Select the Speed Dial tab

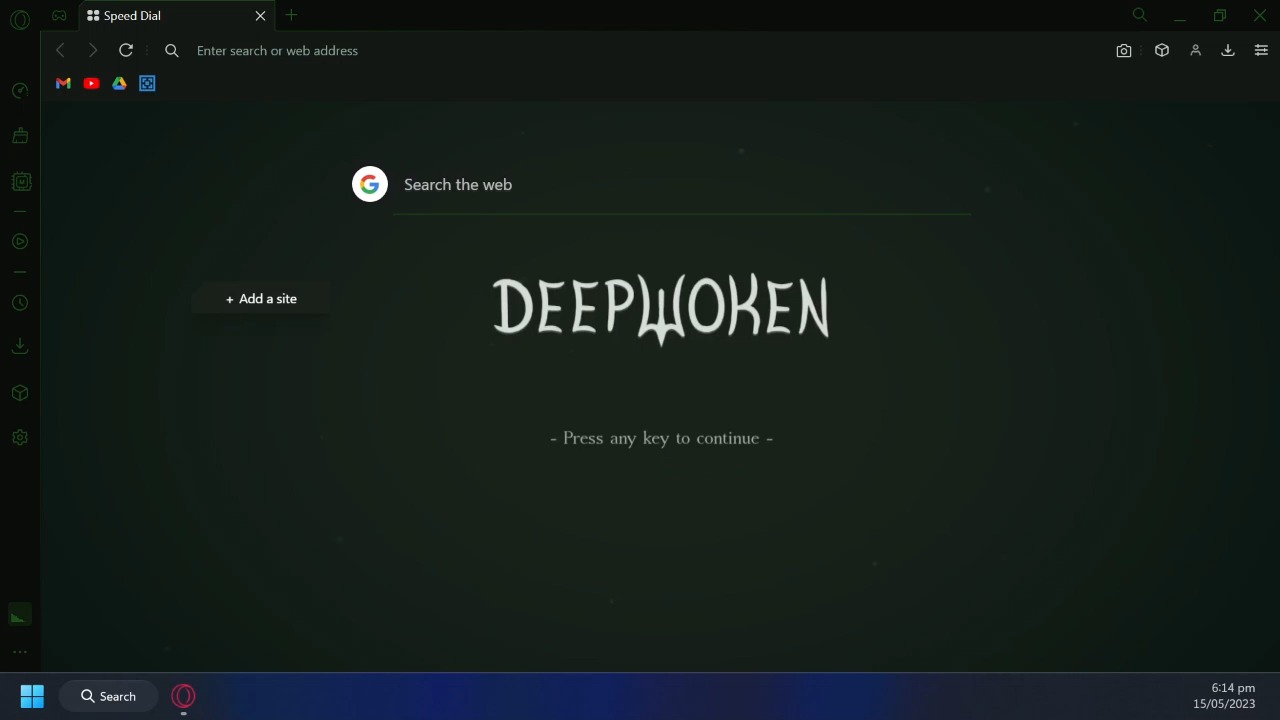point(177,16)
